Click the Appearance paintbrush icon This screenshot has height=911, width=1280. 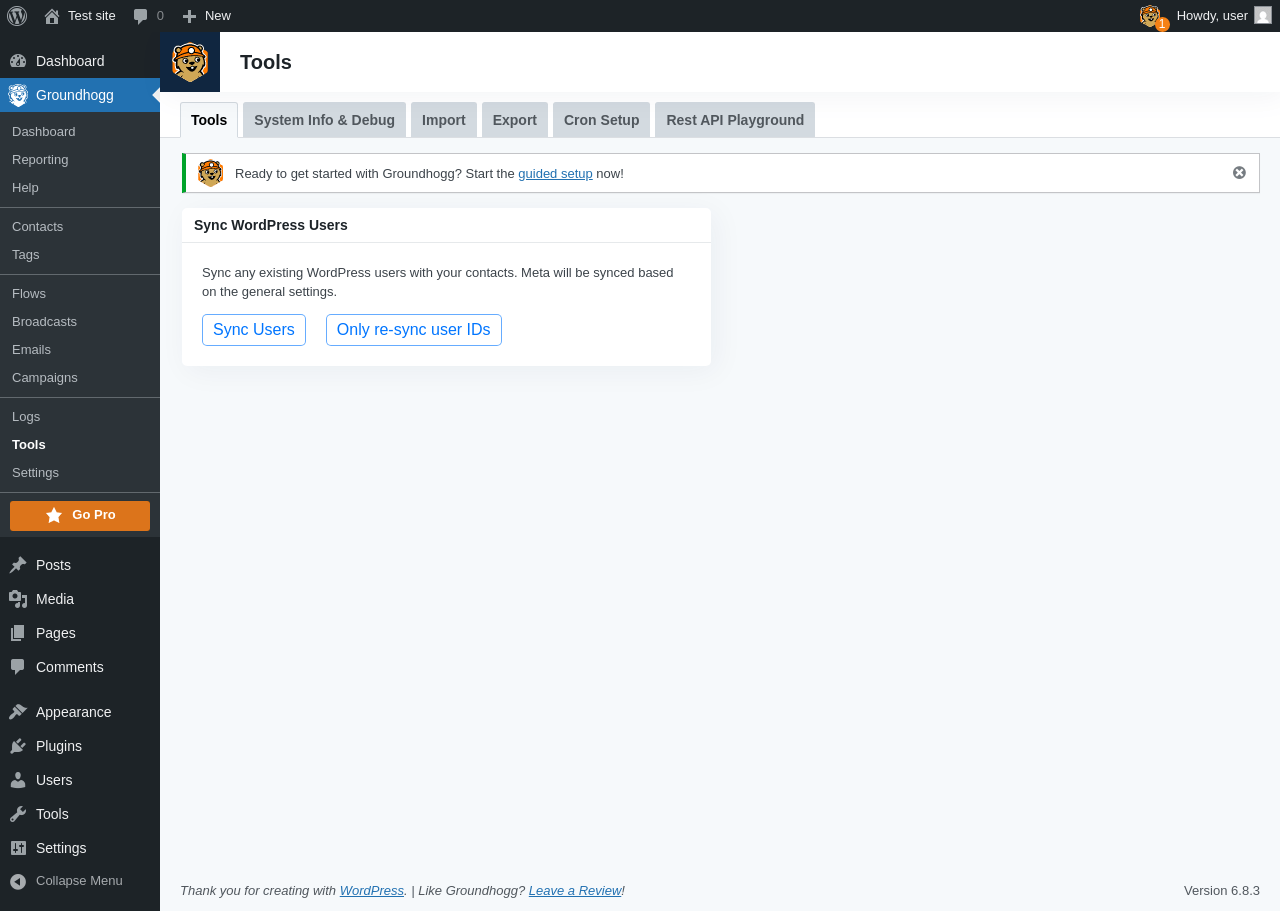18,712
